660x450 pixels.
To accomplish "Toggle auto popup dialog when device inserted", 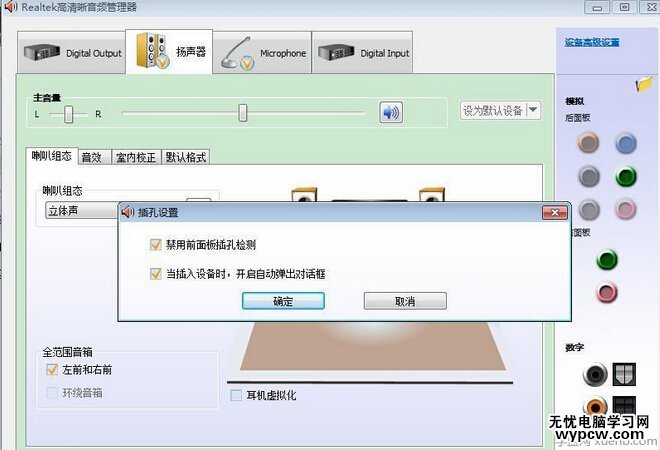I will pyautogui.click(x=156, y=274).
